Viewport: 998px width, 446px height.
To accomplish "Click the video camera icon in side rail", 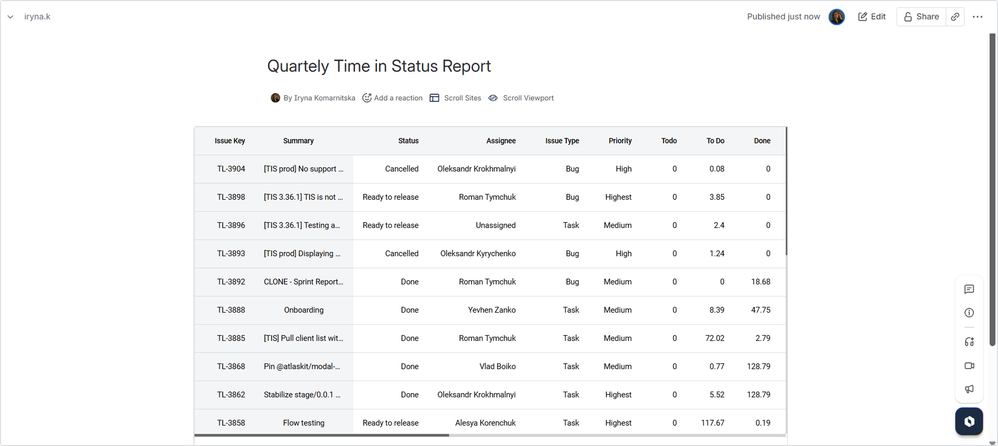I will (x=969, y=366).
